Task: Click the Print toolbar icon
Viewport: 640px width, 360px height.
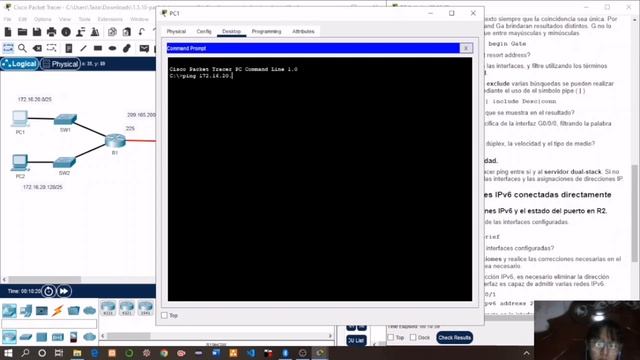Action: [51, 32]
